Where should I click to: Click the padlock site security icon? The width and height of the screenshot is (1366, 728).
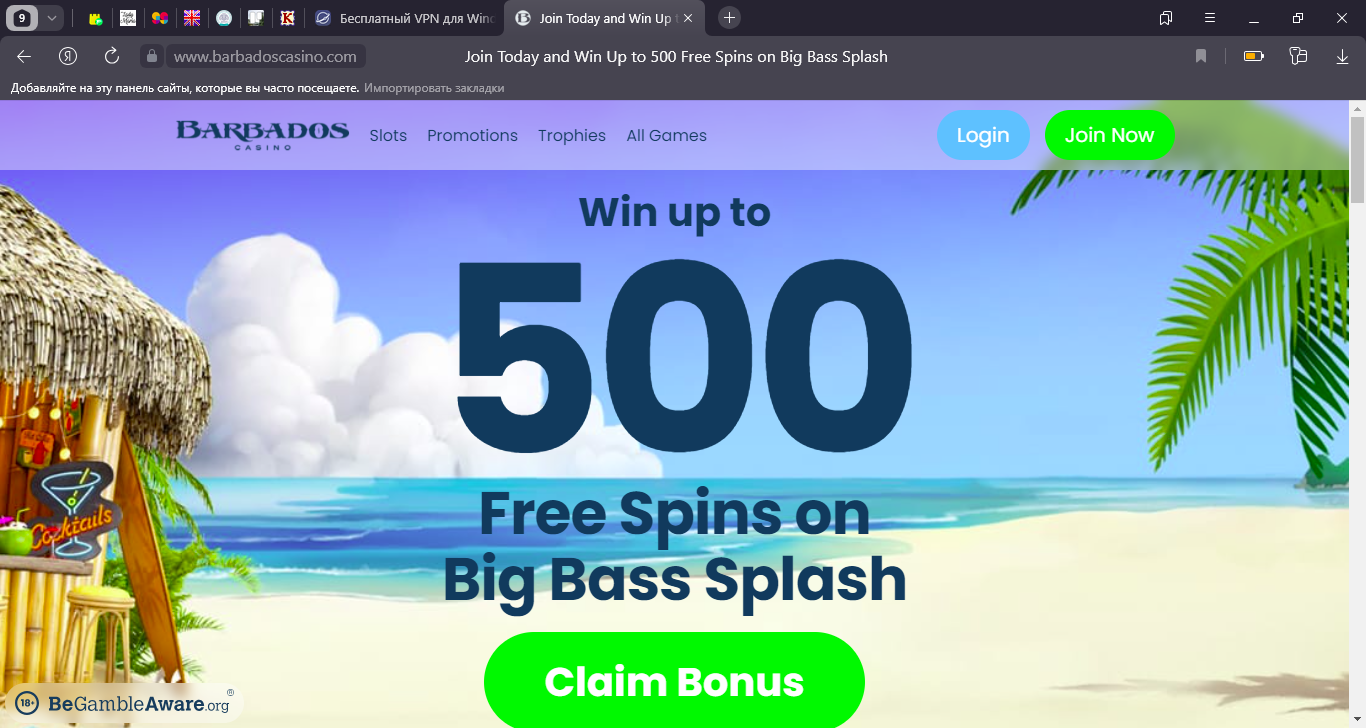click(x=151, y=57)
